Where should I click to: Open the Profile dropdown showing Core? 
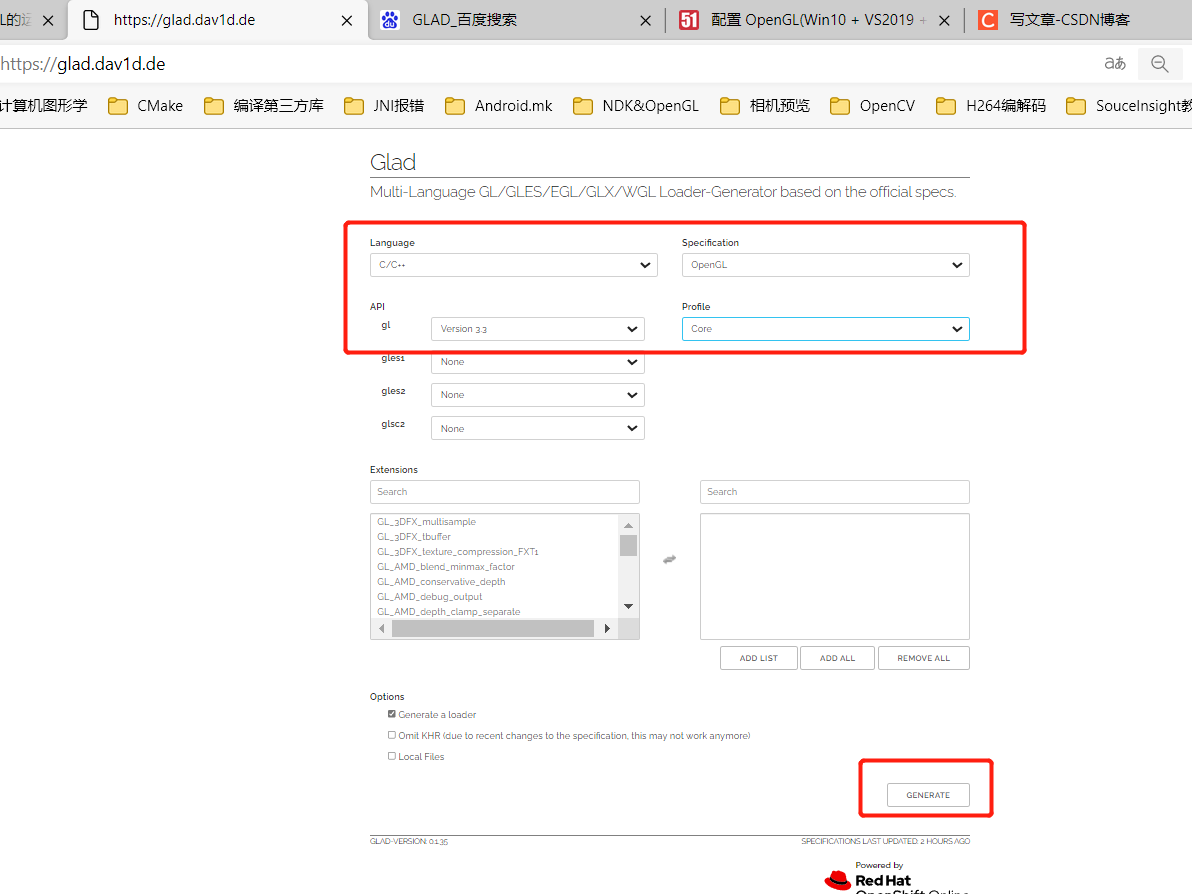(x=826, y=328)
